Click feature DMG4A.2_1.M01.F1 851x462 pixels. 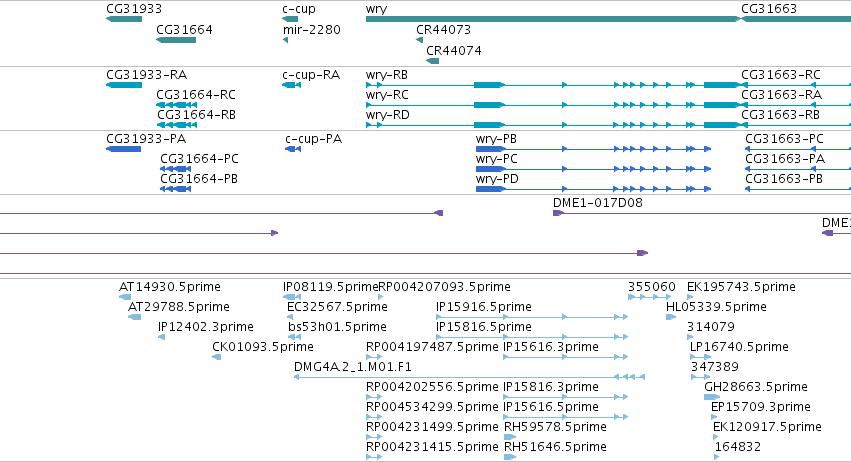click(353, 368)
